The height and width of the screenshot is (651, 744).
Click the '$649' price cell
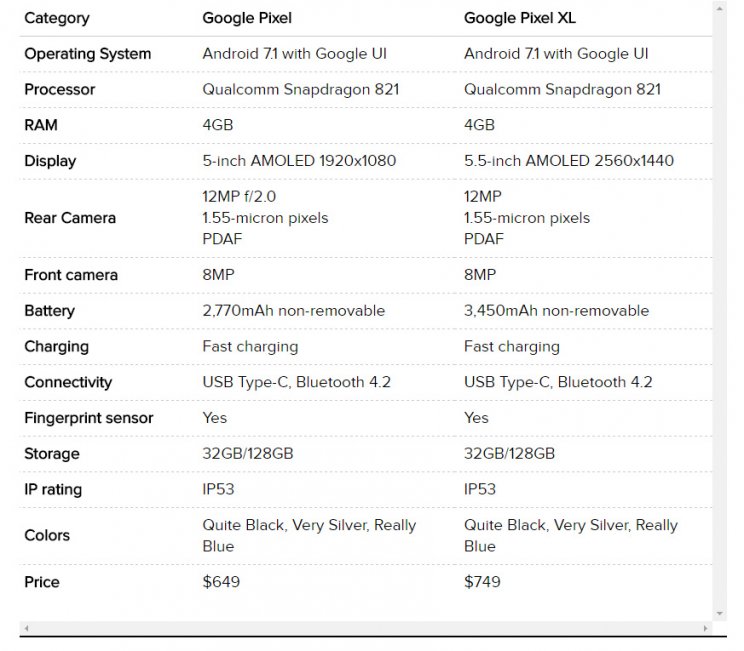coord(221,582)
